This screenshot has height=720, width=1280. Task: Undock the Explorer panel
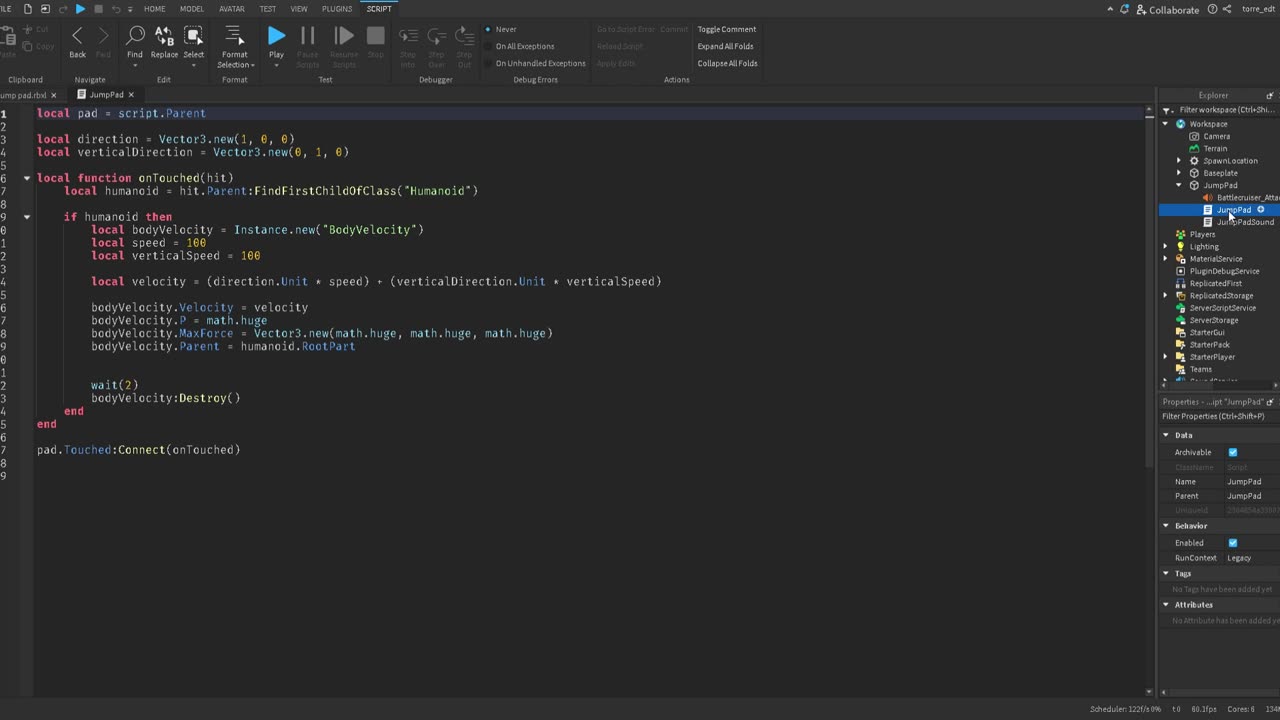click(x=1270, y=96)
